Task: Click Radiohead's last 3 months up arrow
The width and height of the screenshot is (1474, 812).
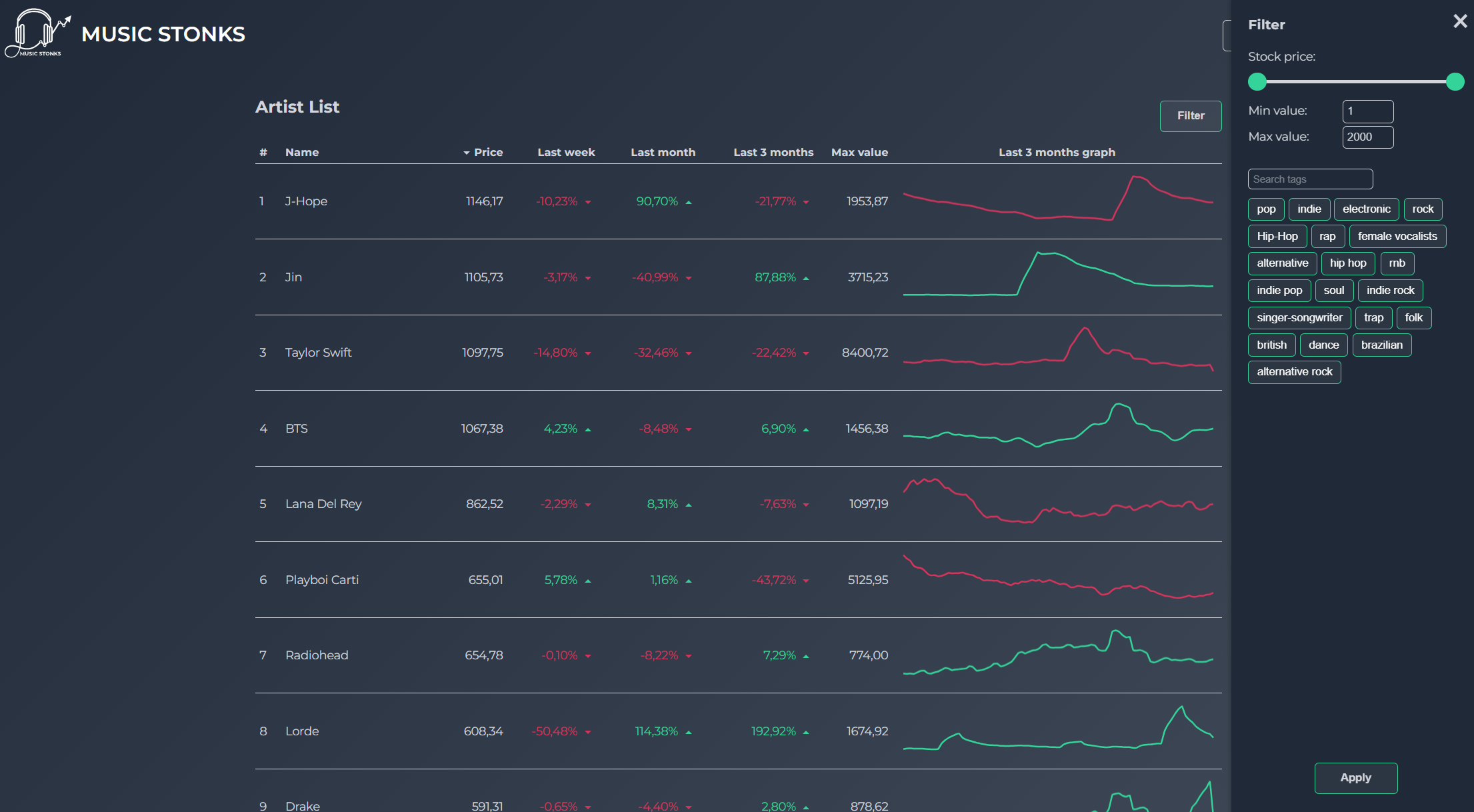Action: [806, 656]
